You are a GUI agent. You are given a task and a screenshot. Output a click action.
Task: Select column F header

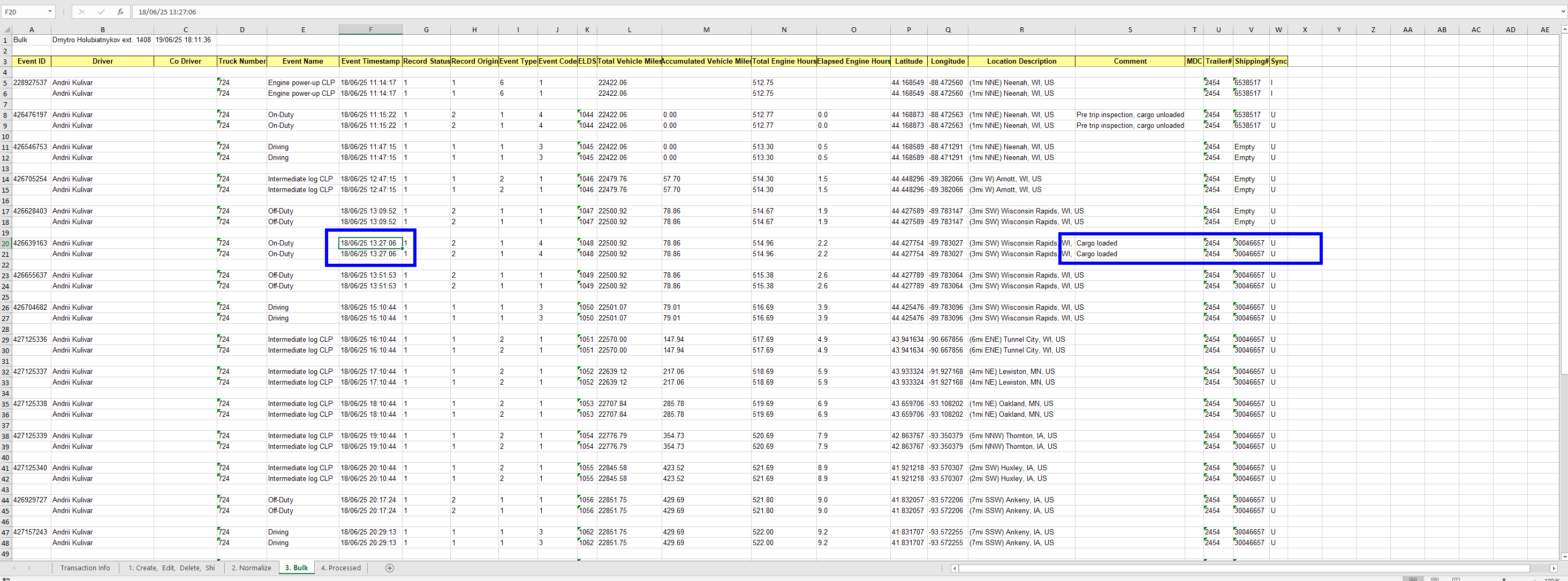click(370, 29)
